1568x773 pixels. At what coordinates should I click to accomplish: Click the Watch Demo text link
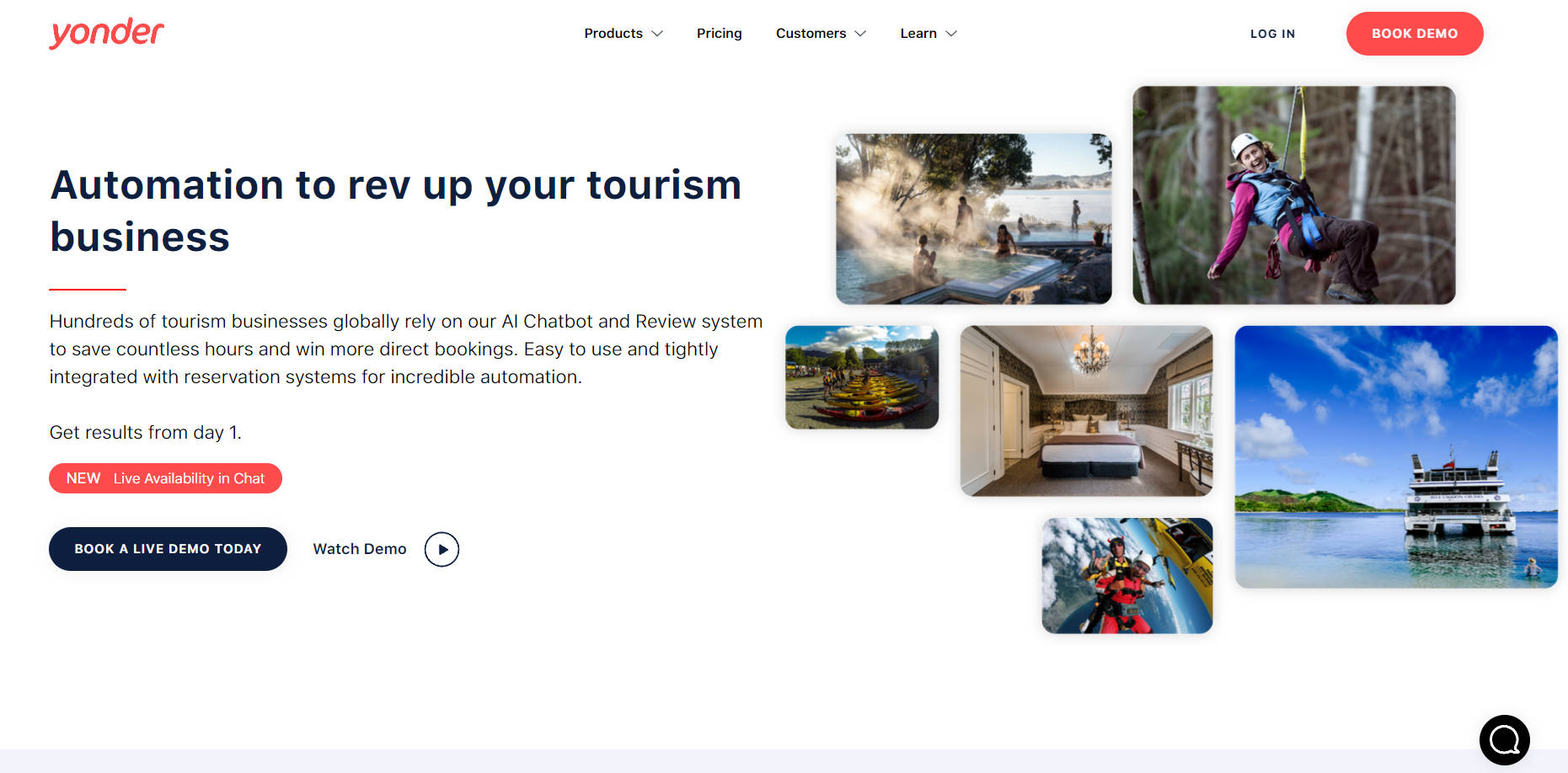click(x=360, y=549)
